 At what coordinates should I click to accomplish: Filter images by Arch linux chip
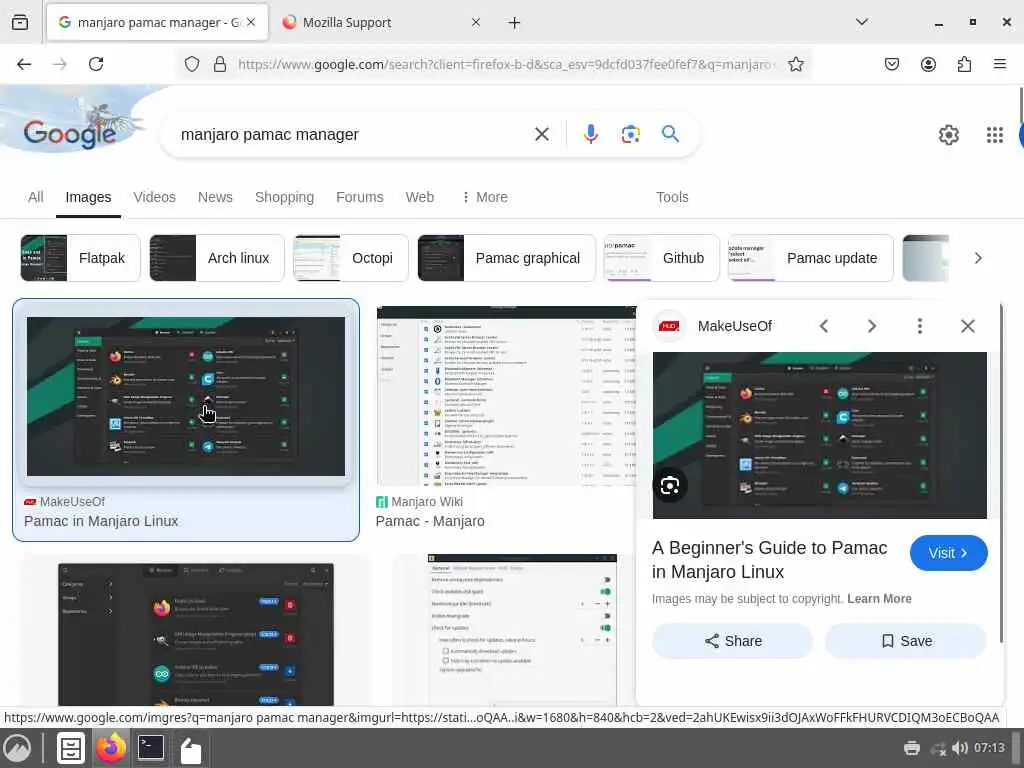(x=217, y=258)
